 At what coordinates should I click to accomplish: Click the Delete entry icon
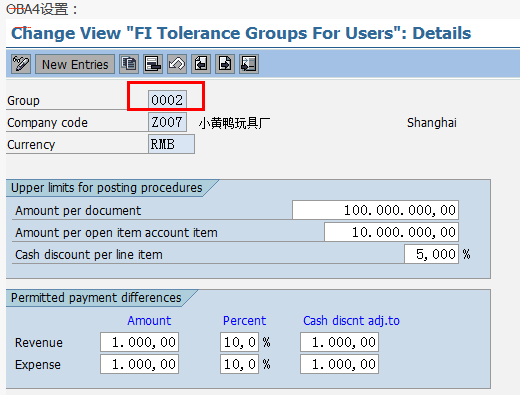pos(153,64)
